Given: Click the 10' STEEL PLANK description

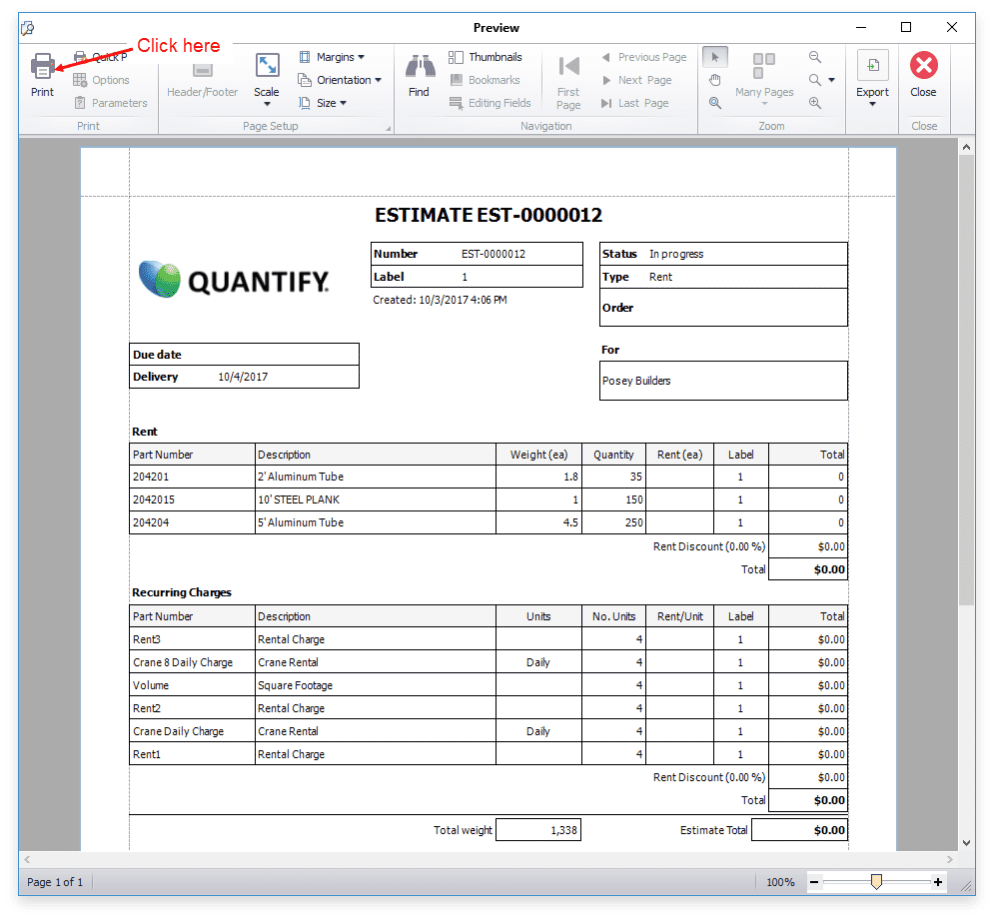Looking at the screenshot, I should [x=299, y=500].
